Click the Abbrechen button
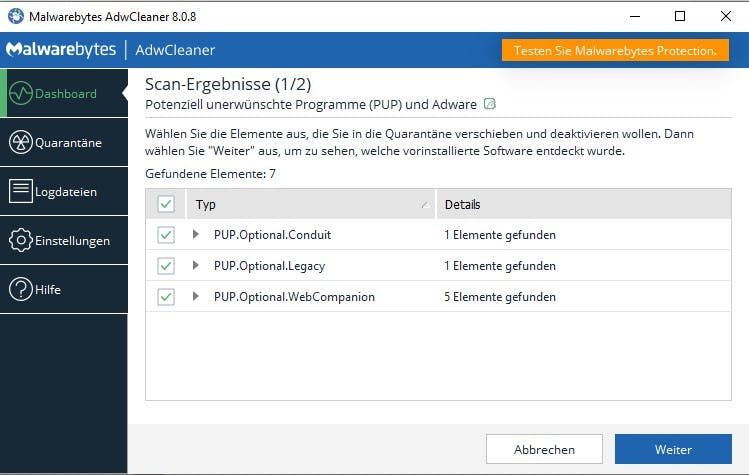This screenshot has width=749, height=475. (544, 449)
